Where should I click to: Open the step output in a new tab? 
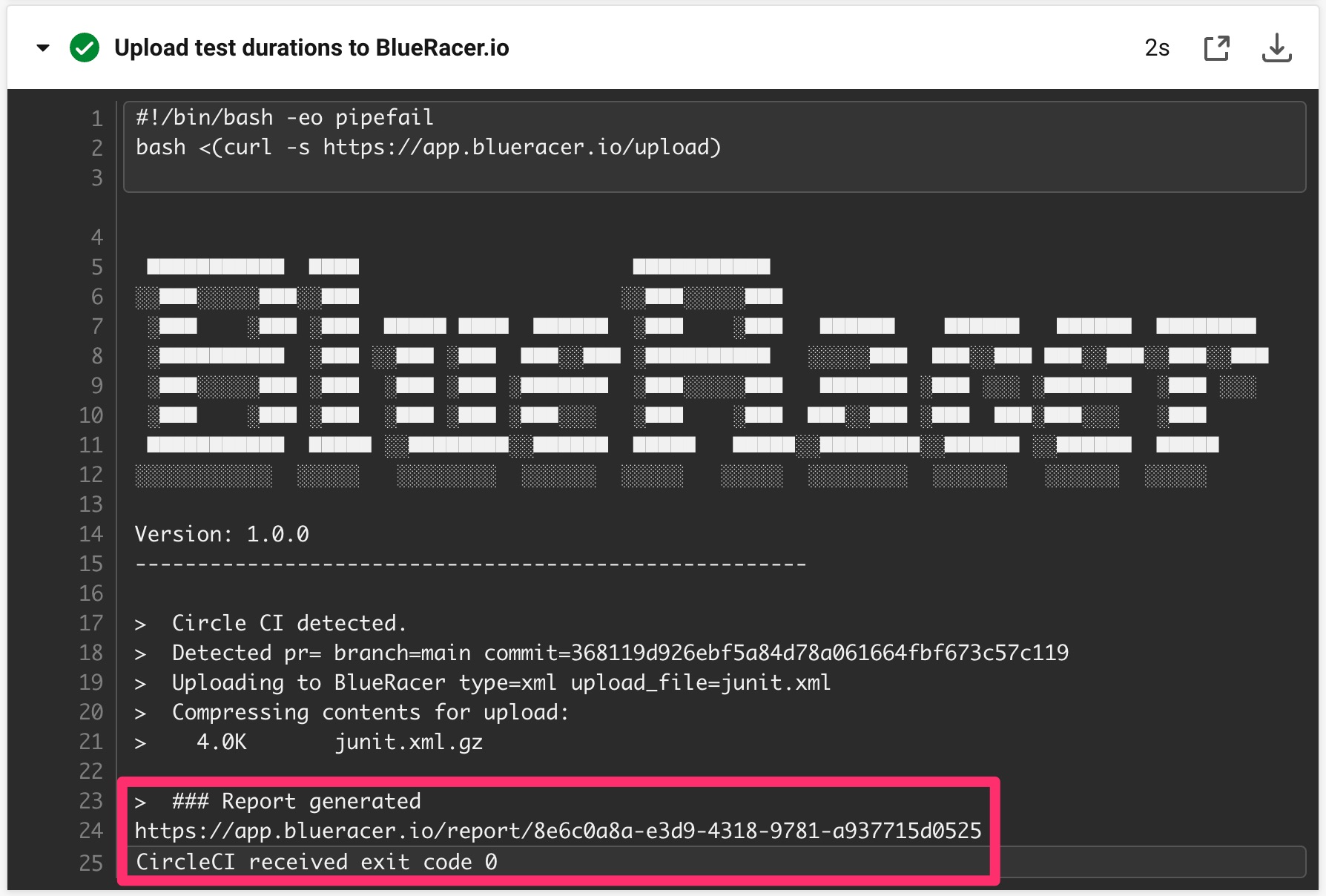point(1216,47)
